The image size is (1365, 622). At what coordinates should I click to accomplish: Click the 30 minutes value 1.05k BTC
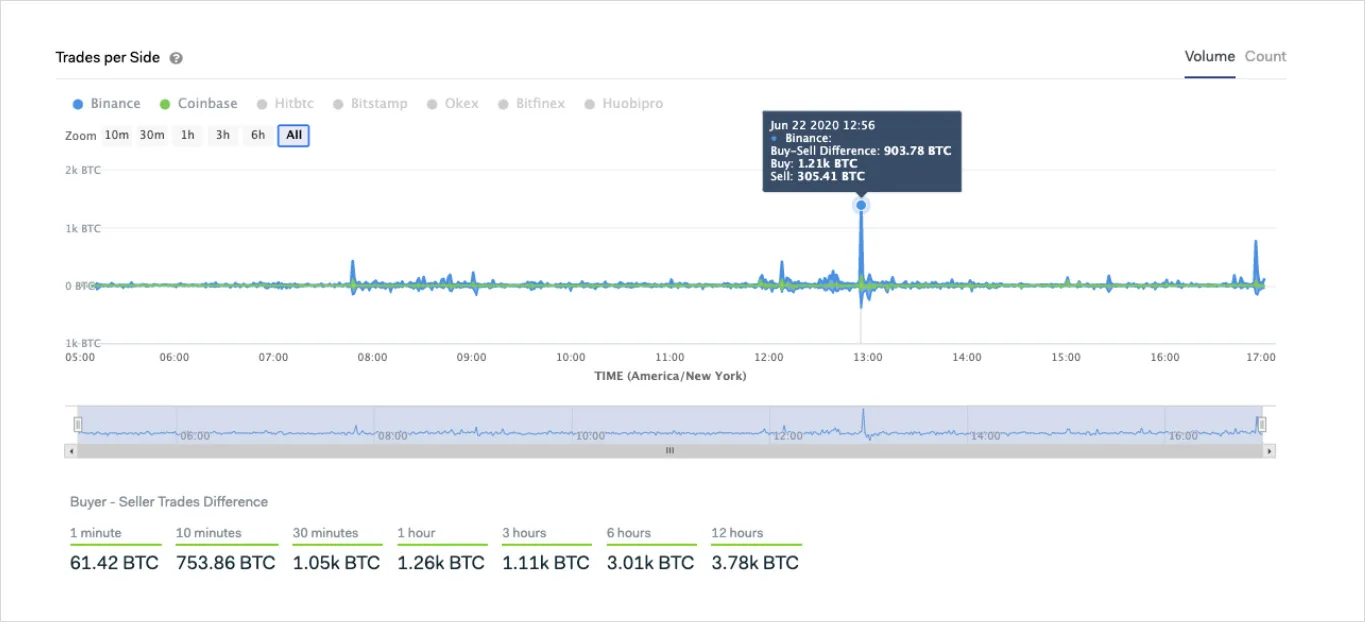[x=336, y=563]
